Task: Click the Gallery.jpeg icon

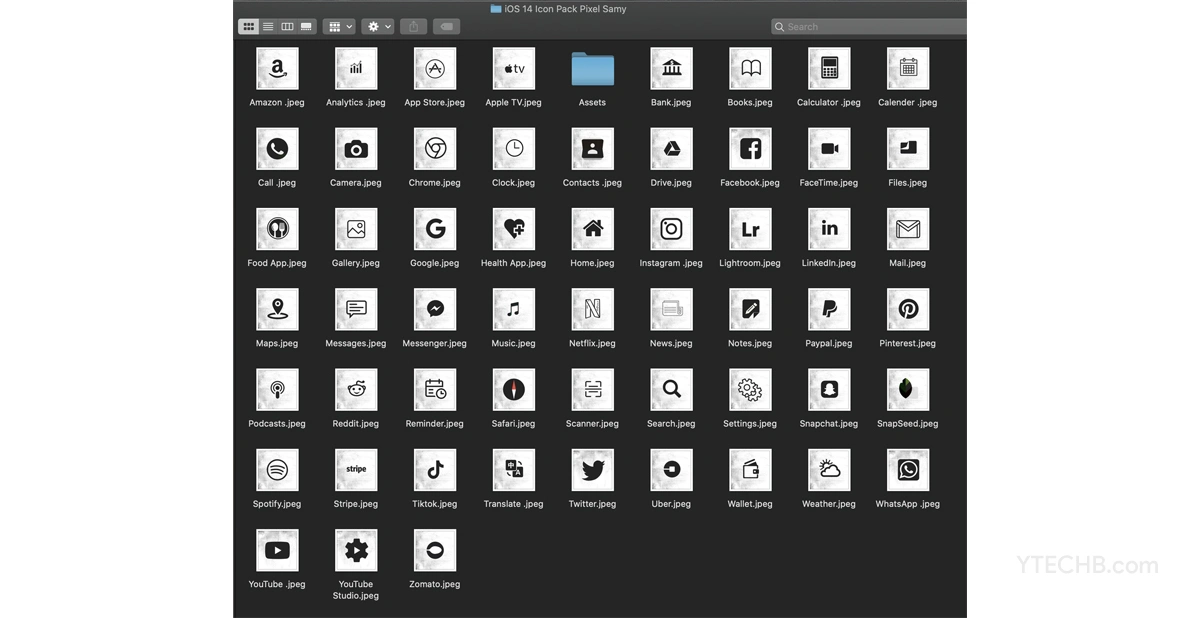Action: point(356,229)
